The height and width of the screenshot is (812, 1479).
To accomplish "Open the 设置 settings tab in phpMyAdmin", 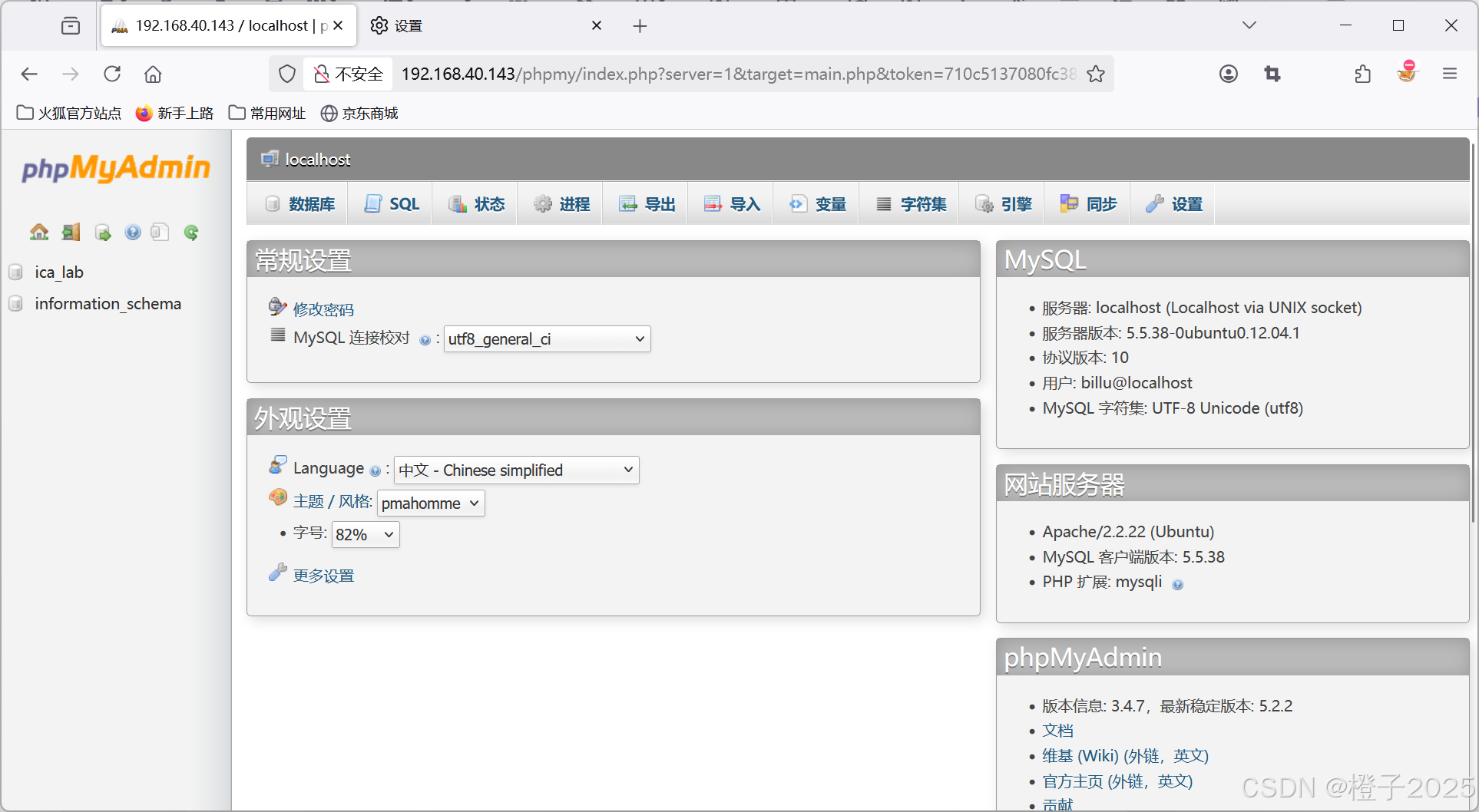I will pyautogui.click(x=1173, y=204).
